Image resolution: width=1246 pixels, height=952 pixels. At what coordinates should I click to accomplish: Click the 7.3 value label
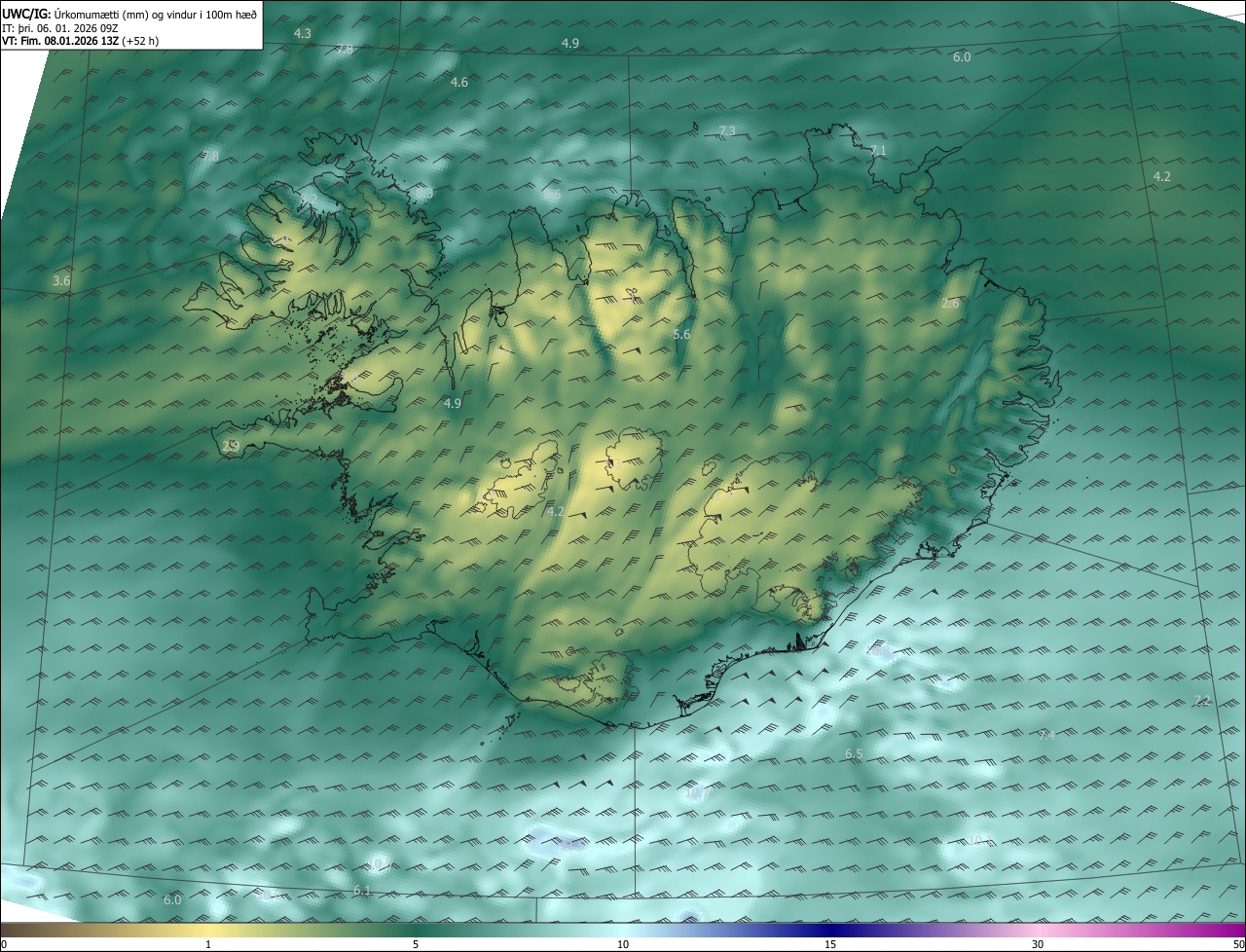(x=727, y=130)
